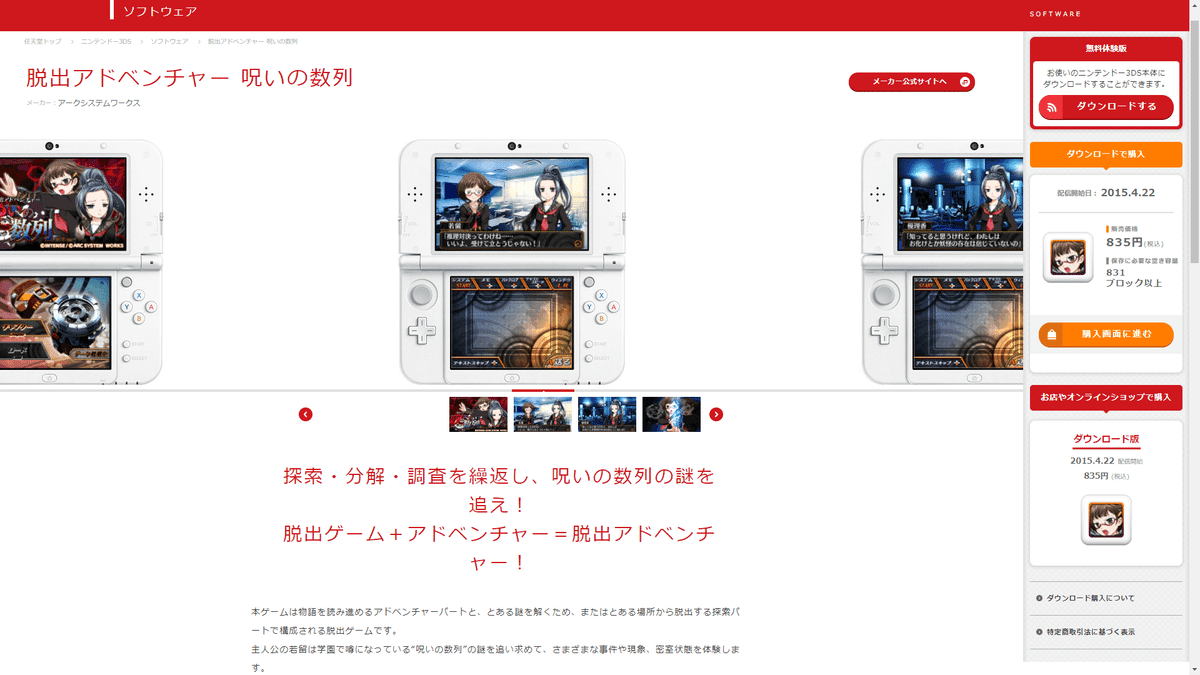This screenshot has width=1200, height=675.
Task: Click the ダウンロードで購入 orange header
Action: [1106, 154]
